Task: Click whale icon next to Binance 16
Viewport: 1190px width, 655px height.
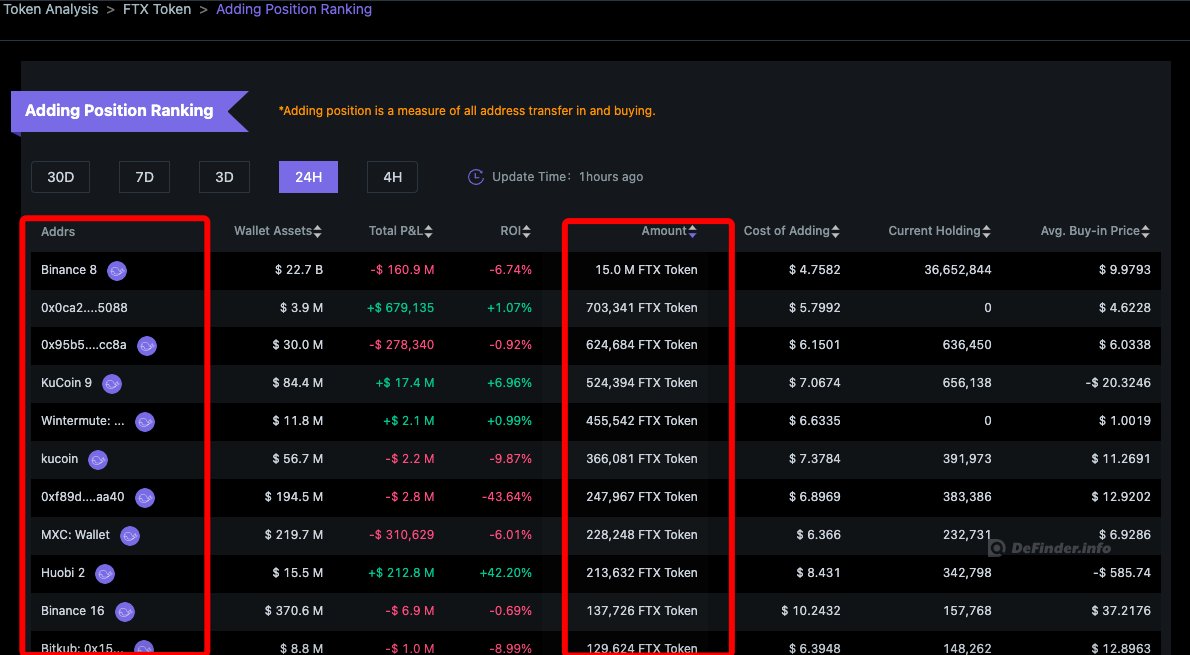Action: (x=124, y=611)
